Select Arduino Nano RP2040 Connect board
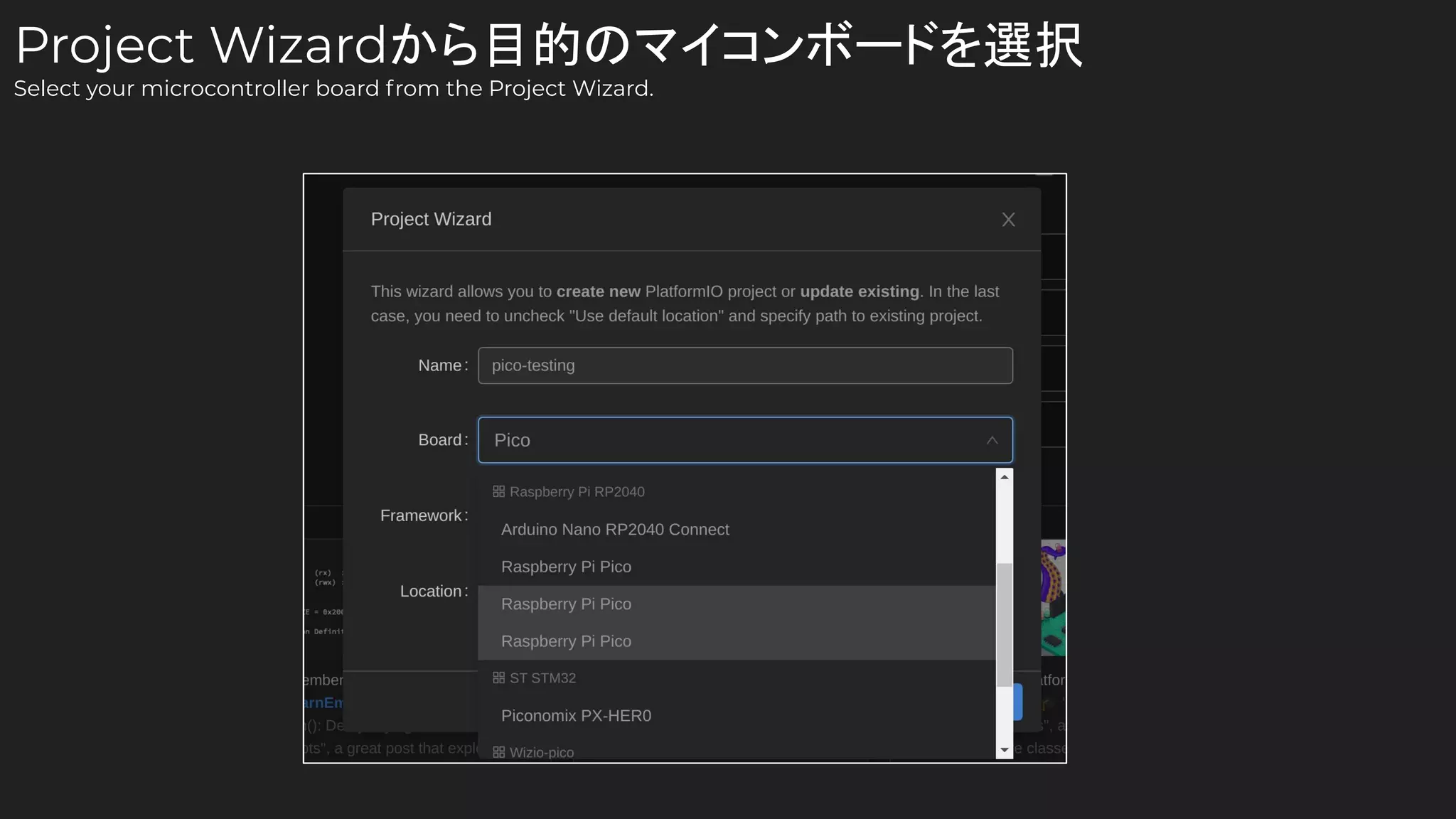This screenshot has height=819, width=1456. click(x=737, y=530)
